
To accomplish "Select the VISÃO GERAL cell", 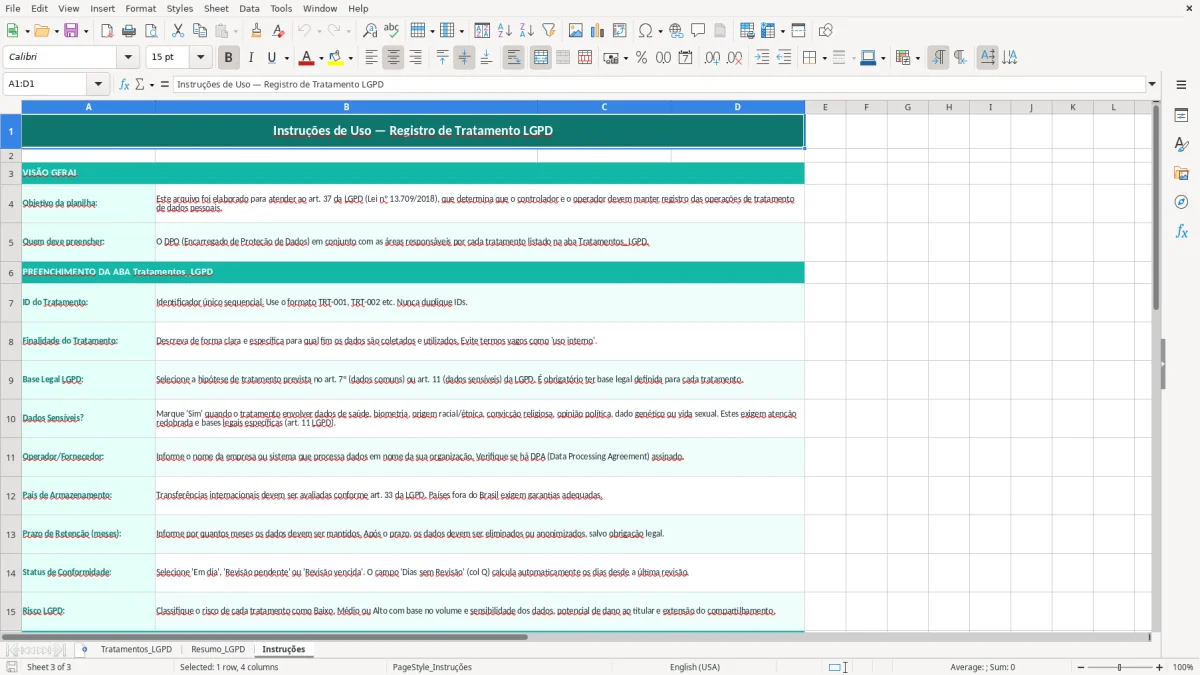I will 413,173.
